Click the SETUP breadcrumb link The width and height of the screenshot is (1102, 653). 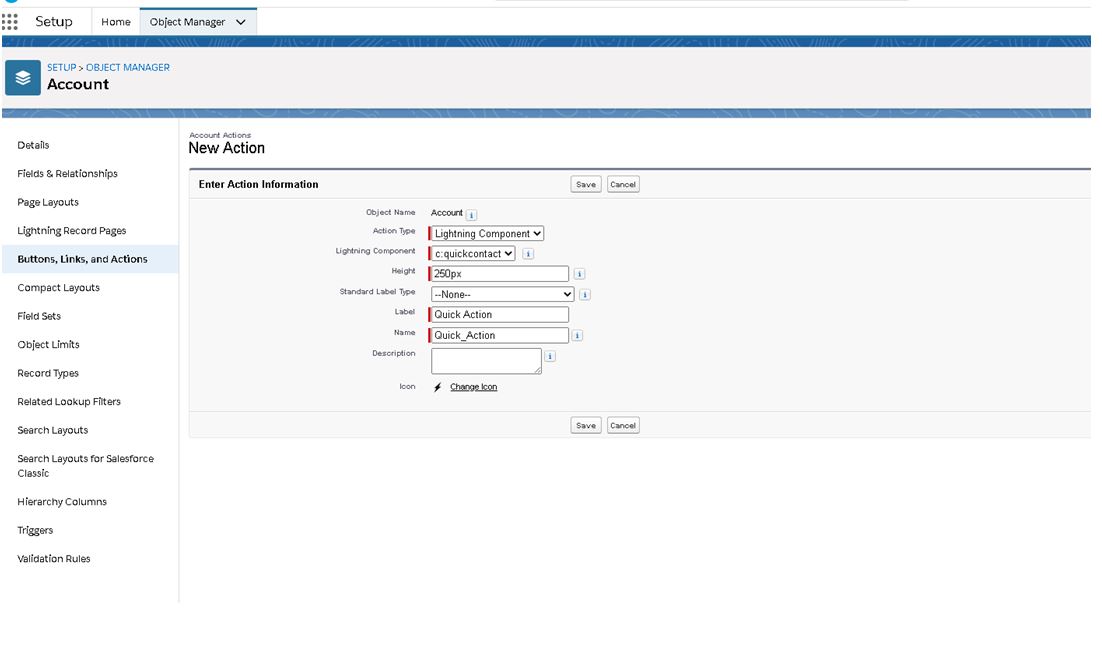tap(61, 67)
